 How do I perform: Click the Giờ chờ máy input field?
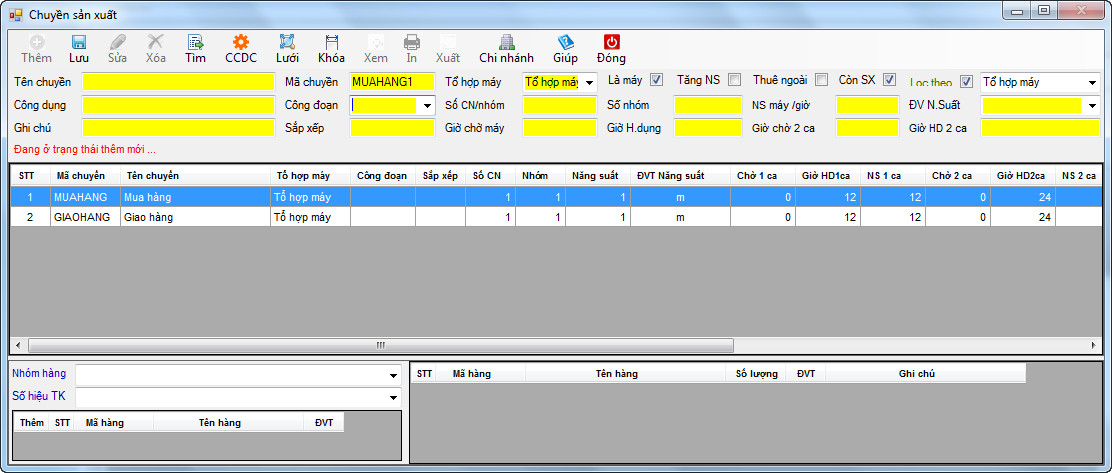(x=560, y=128)
